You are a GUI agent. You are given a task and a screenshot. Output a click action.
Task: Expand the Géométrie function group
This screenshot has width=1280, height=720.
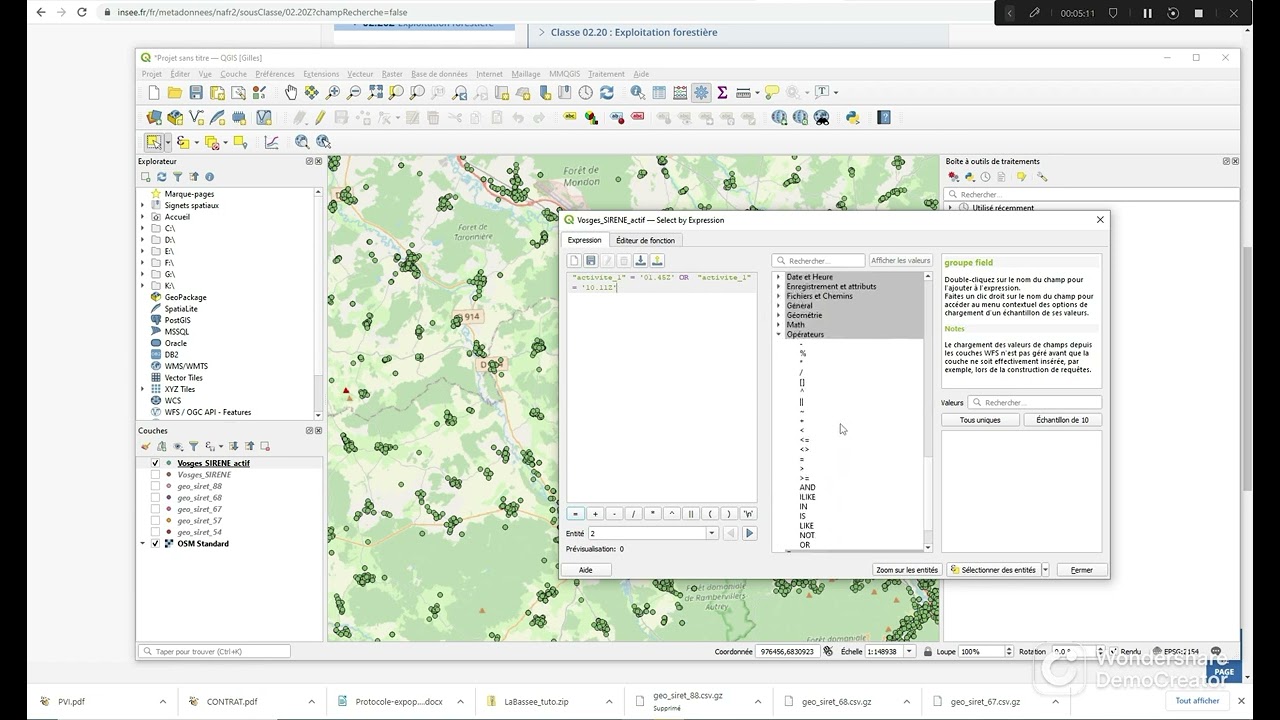point(778,315)
